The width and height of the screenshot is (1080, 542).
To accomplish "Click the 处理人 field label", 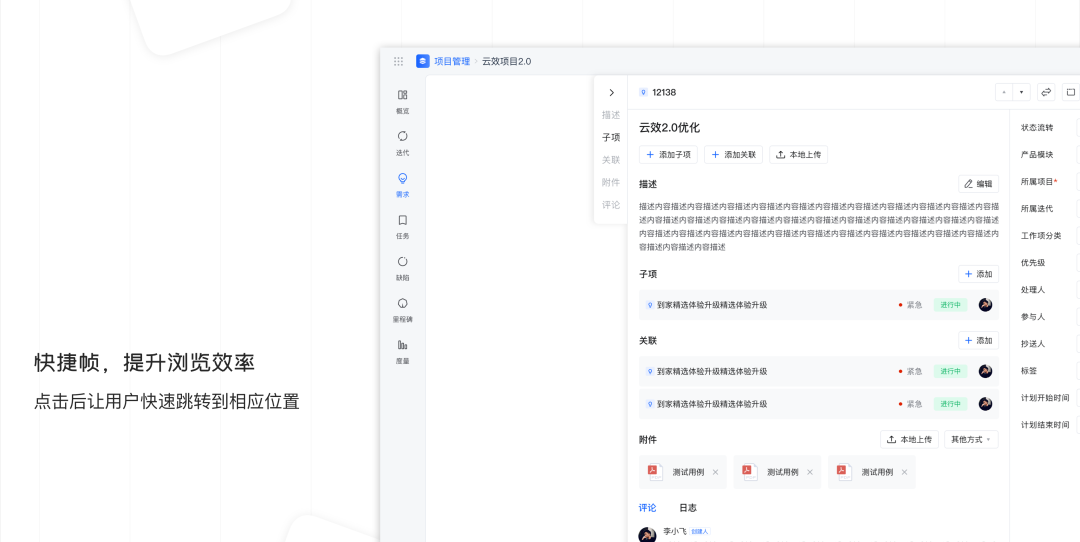I will click(x=1033, y=289).
